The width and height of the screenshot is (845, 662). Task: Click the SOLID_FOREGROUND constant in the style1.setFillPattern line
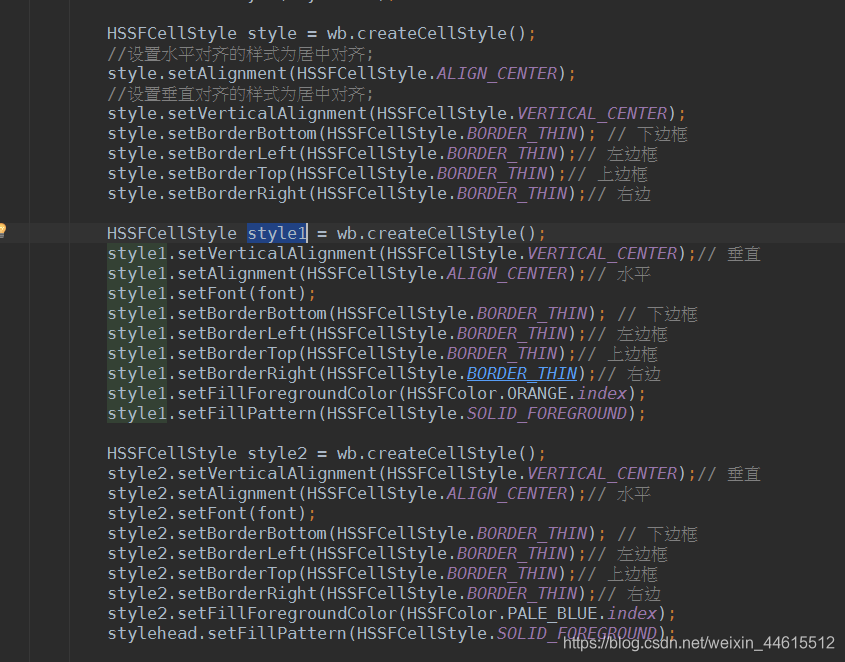547,413
